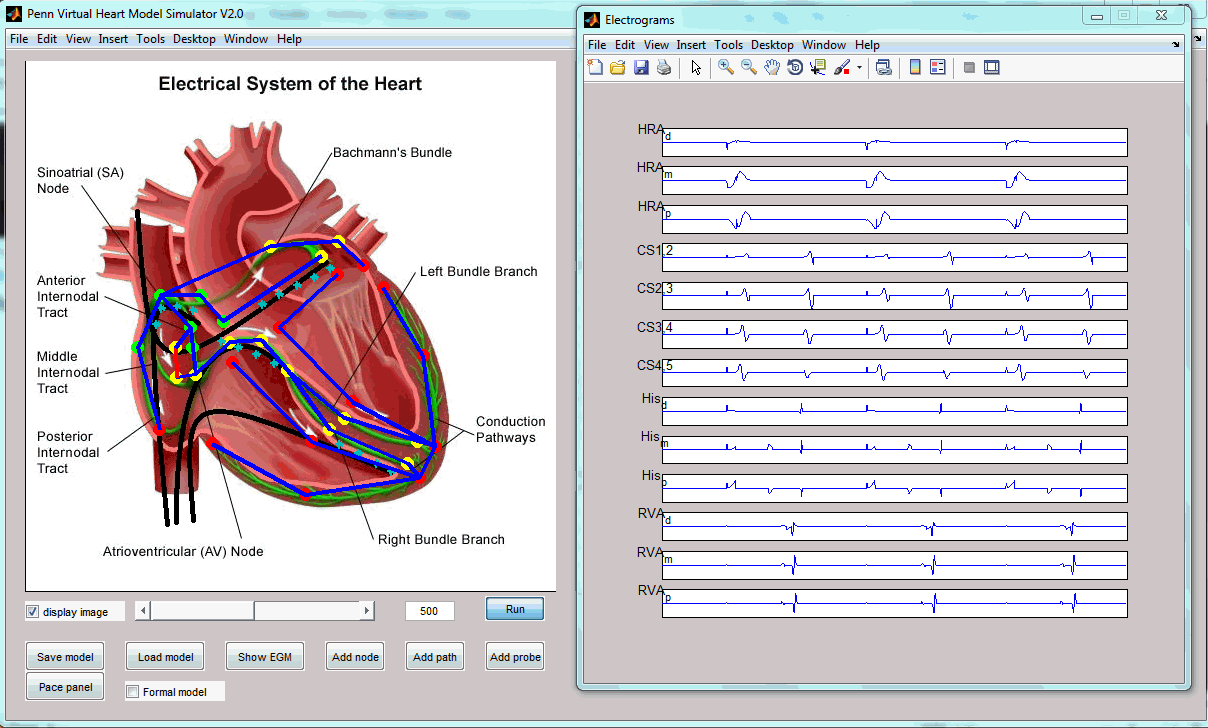The width and height of the screenshot is (1208, 728).
Task: Toggle the display image checkbox
Action: [x=33, y=612]
